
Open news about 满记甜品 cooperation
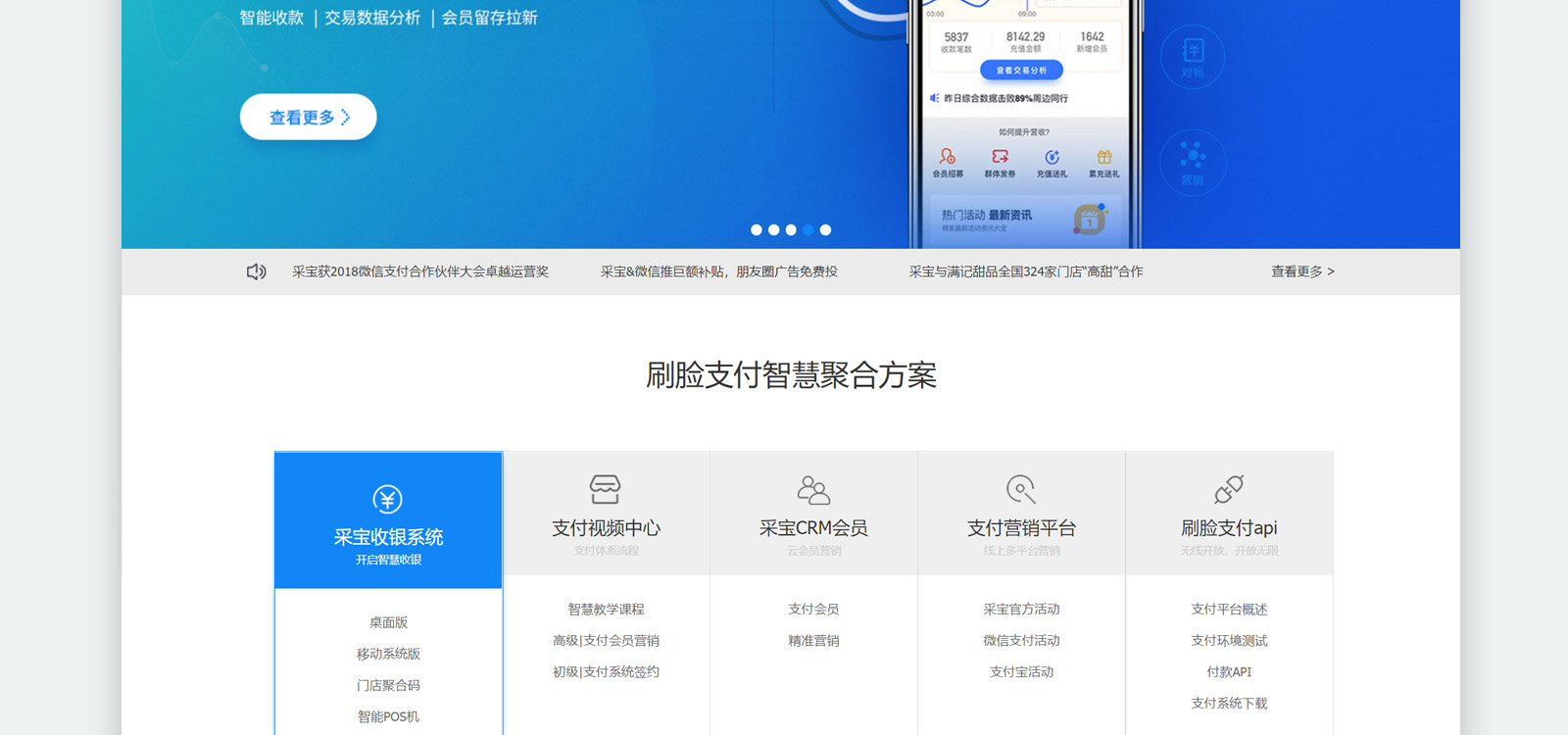click(x=1025, y=271)
